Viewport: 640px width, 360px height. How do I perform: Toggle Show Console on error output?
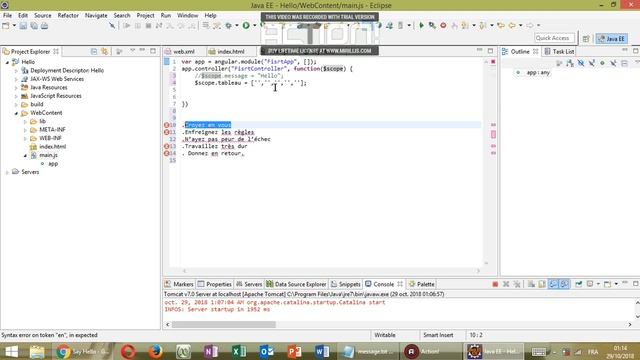pyautogui.click(x=564, y=284)
